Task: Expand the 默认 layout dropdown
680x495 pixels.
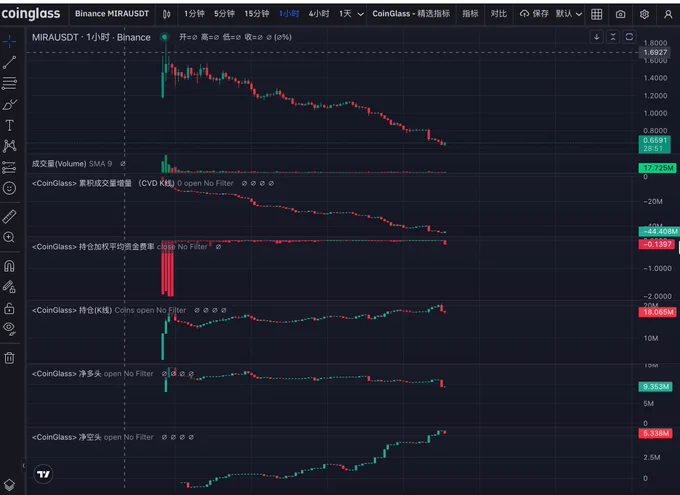Action: tap(569, 14)
